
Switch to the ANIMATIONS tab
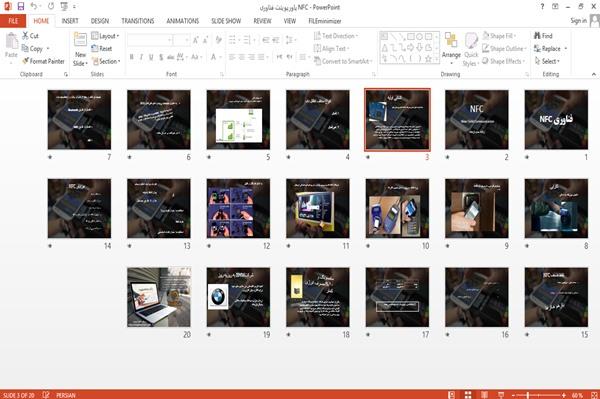pos(183,21)
